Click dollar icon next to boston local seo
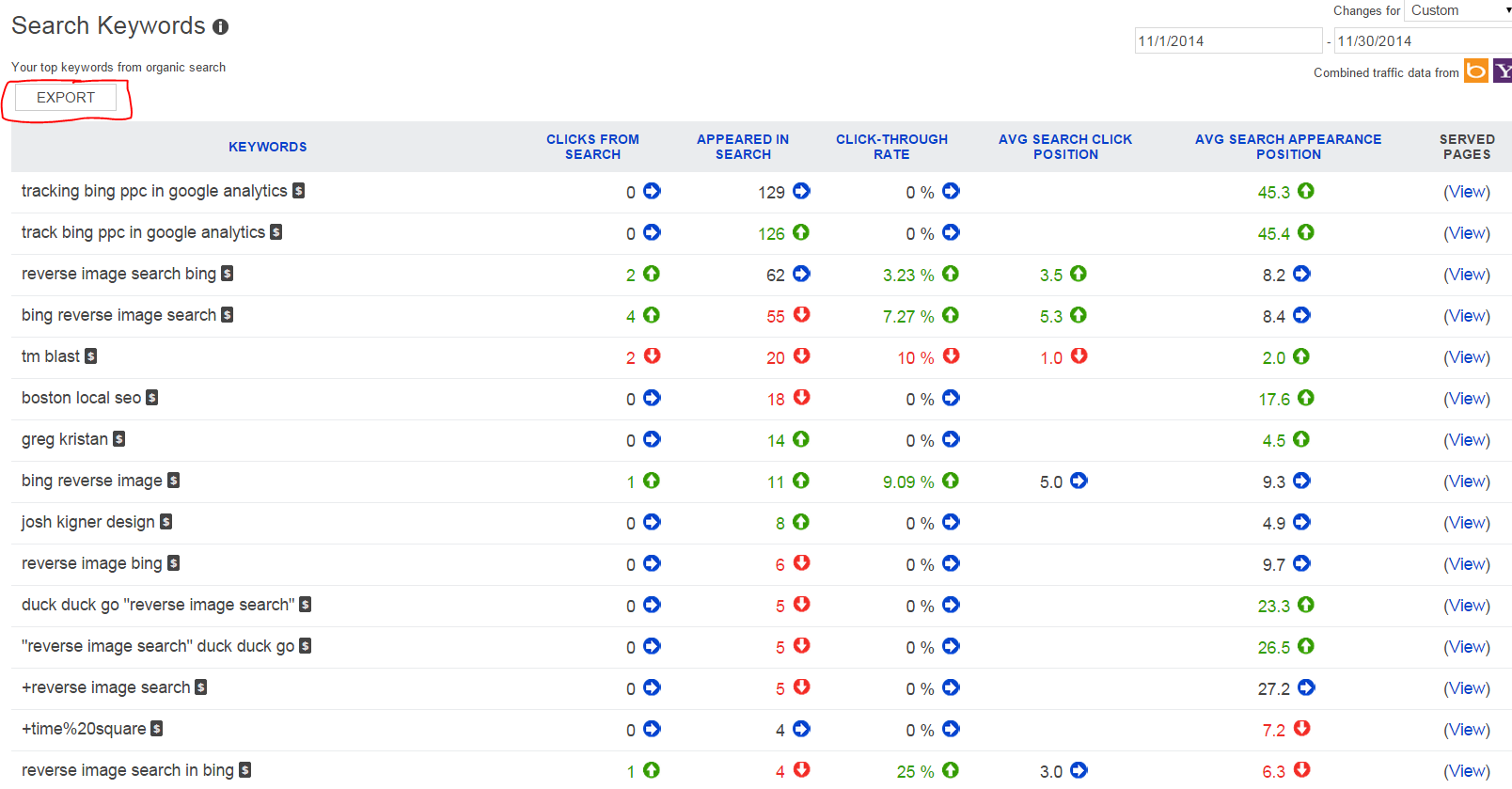 point(152,398)
